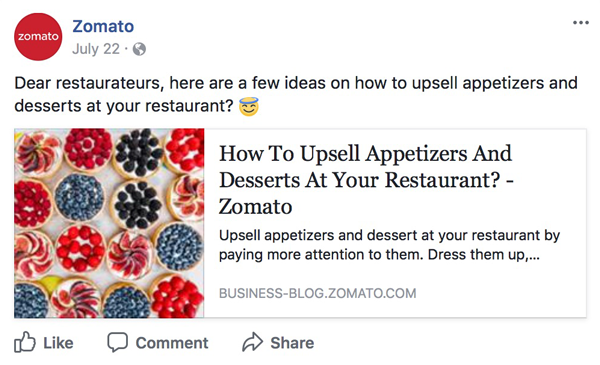This screenshot has width=600, height=365.
Task: Click the post caption text about restaurateurs
Action: [296, 94]
